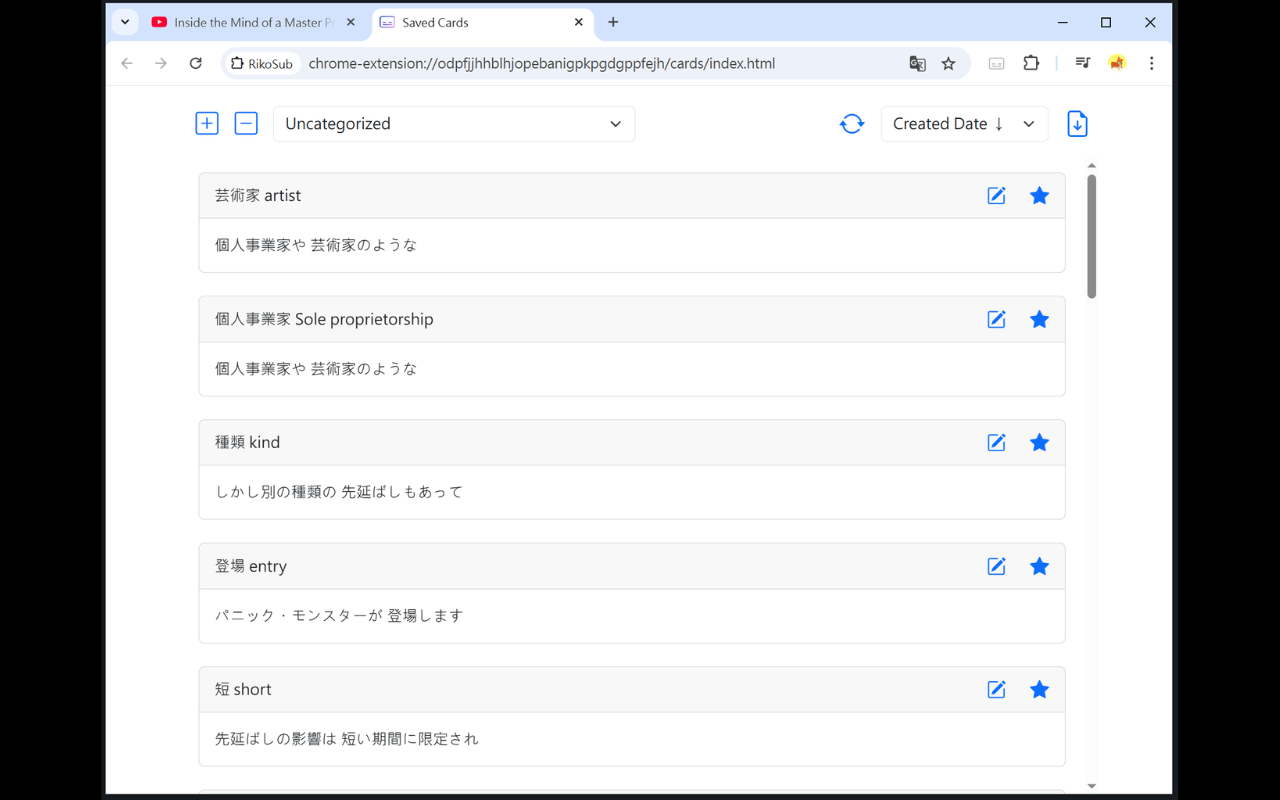The width and height of the screenshot is (1280, 800).
Task: Edit the 個人事業家 Sole proprietorship card
Action: (997, 319)
